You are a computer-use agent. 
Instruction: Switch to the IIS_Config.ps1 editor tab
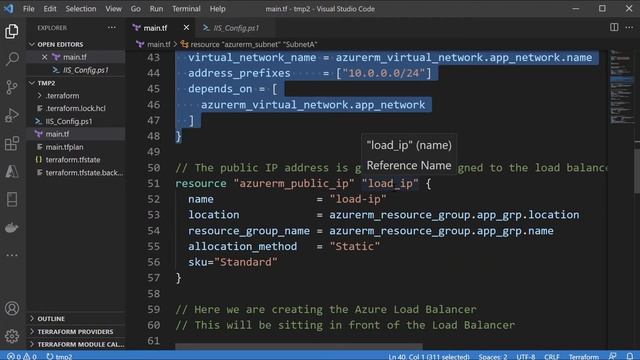pyautogui.click(x=236, y=28)
